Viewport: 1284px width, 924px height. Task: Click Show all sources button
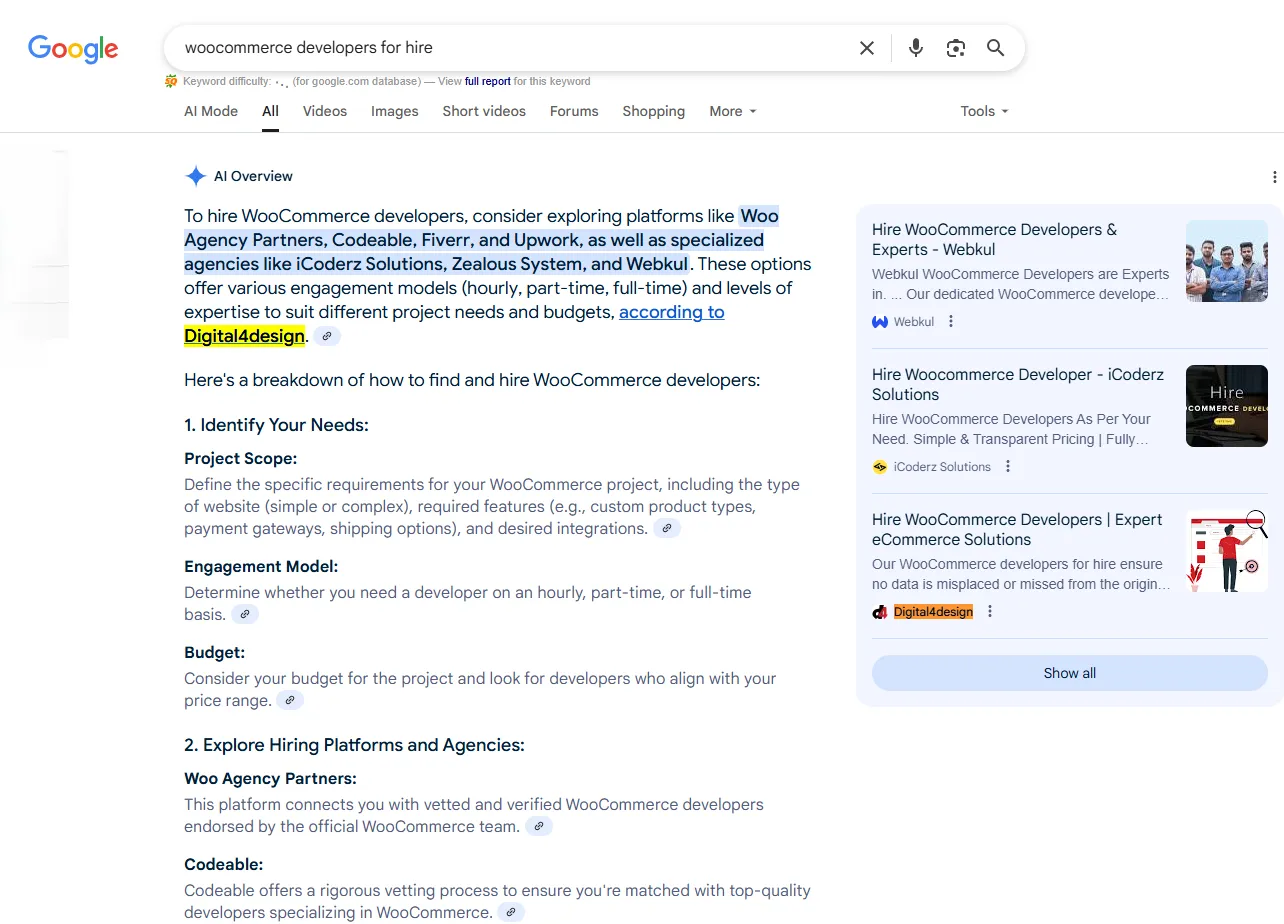pyautogui.click(x=1069, y=673)
